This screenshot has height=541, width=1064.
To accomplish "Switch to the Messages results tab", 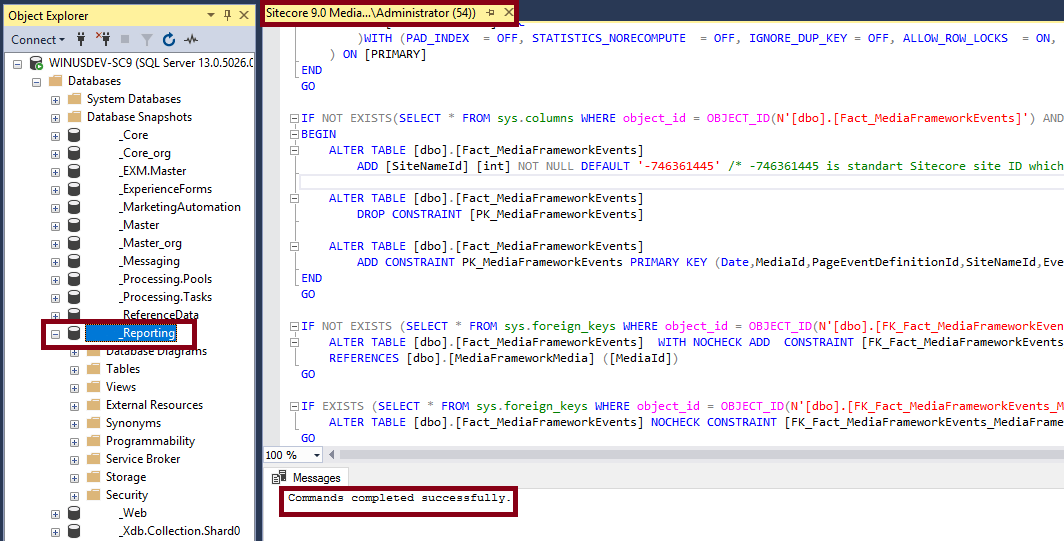I will [x=306, y=478].
